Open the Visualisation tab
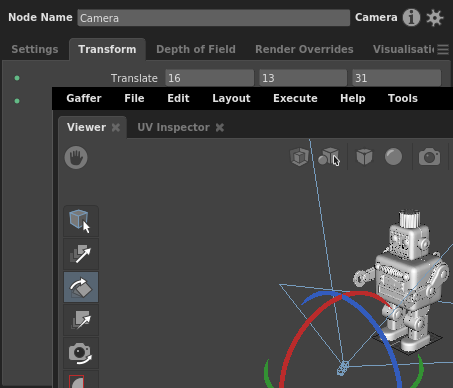Viewport: 453px width, 388px height. coord(404,49)
